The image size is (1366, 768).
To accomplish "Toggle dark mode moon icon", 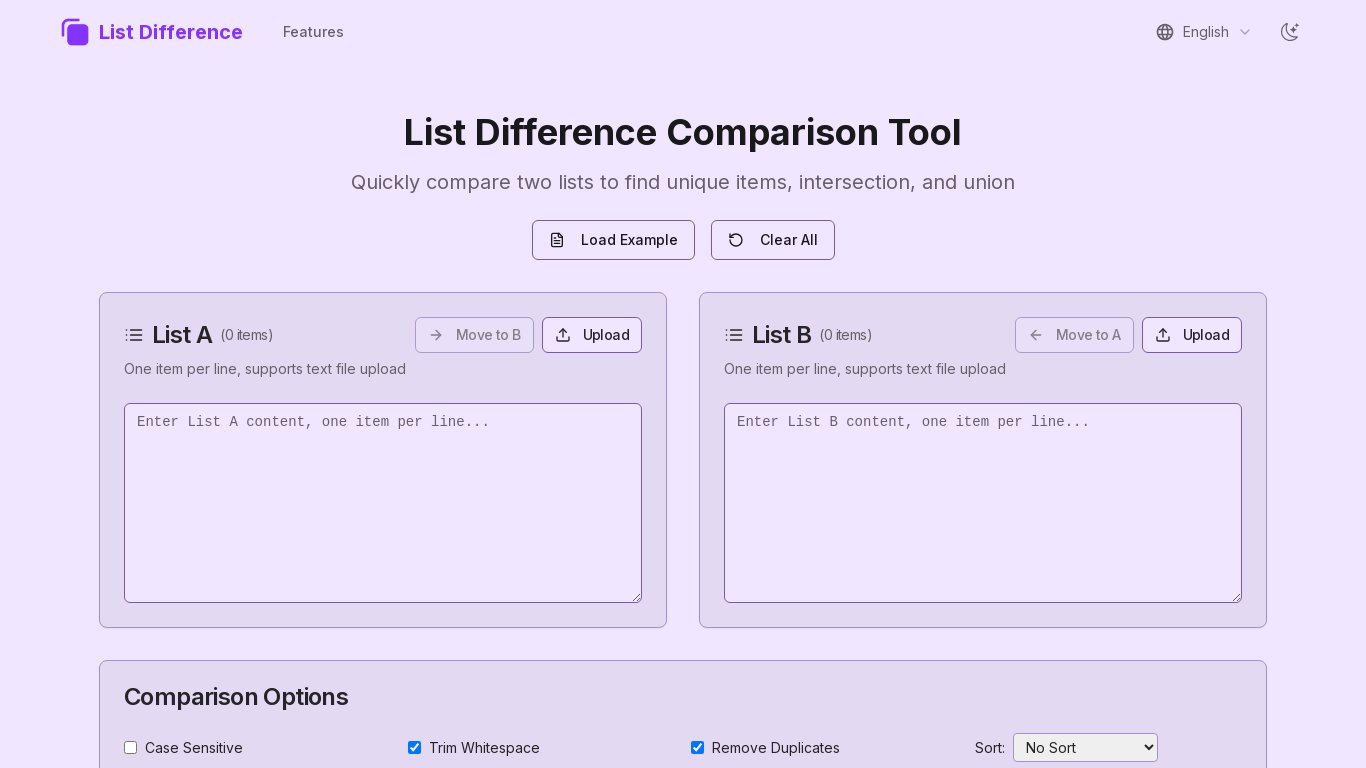I will click(1290, 32).
